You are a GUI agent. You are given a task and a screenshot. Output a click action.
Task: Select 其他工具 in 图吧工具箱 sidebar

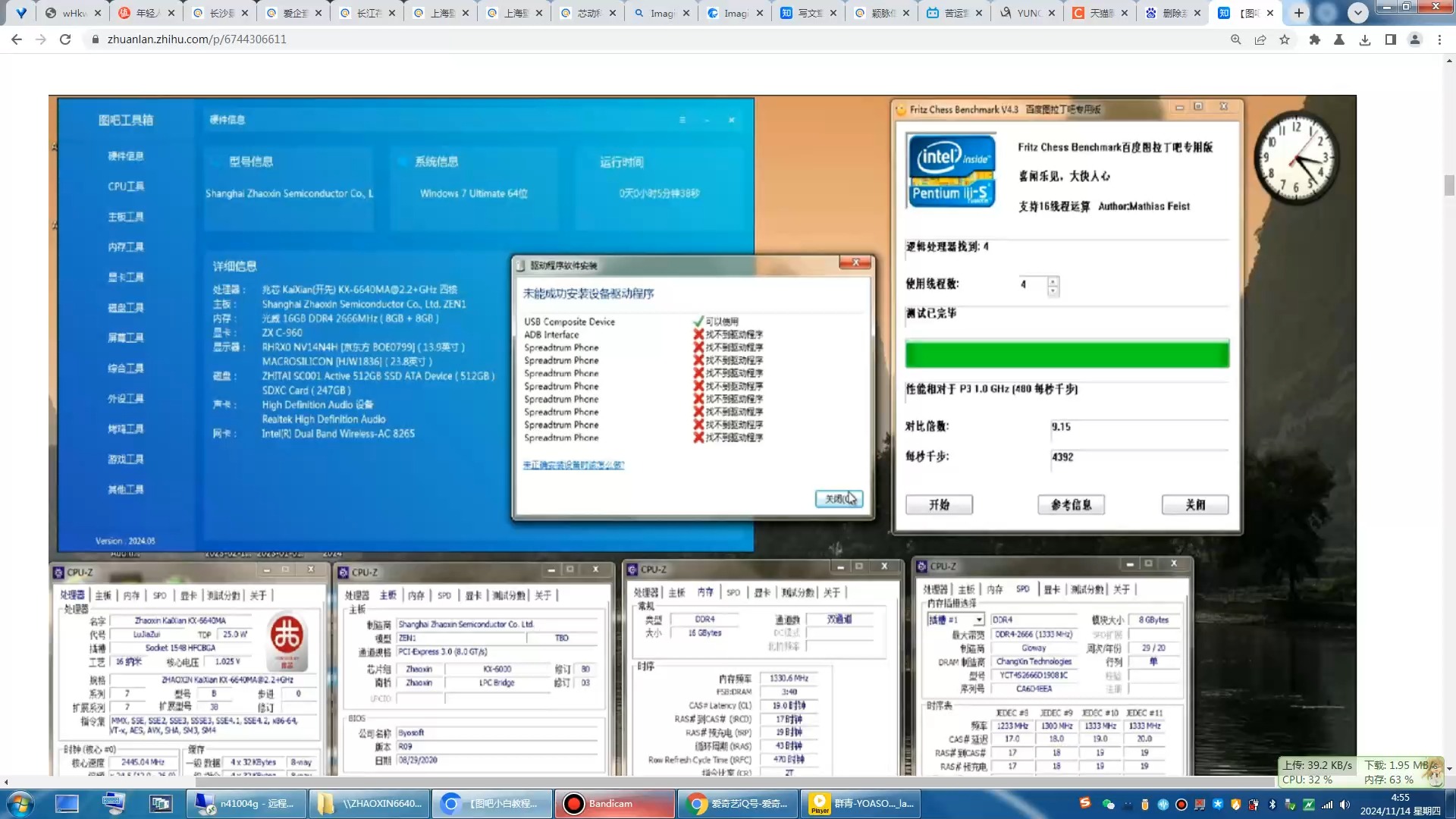[126, 490]
